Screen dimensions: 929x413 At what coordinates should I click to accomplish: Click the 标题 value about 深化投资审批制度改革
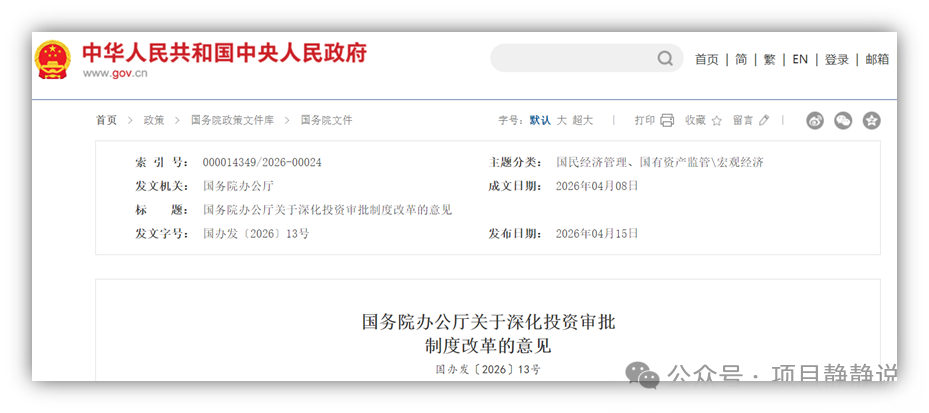tap(328, 210)
